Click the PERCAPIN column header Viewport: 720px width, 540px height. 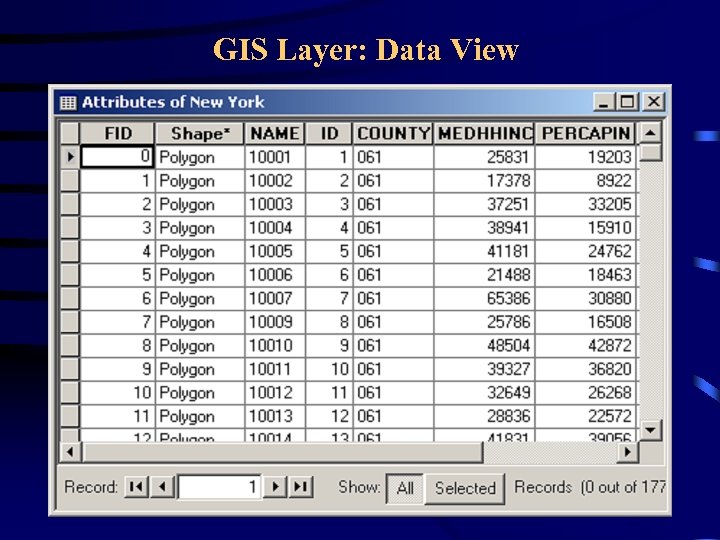pos(585,134)
